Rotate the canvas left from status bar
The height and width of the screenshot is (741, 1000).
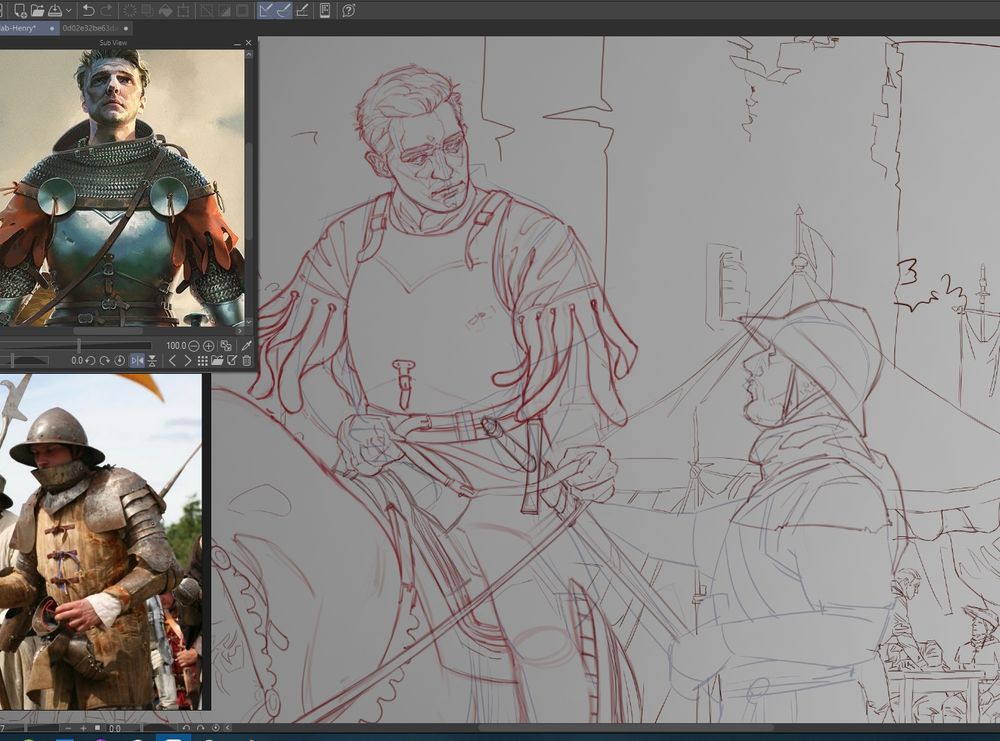(x=186, y=728)
